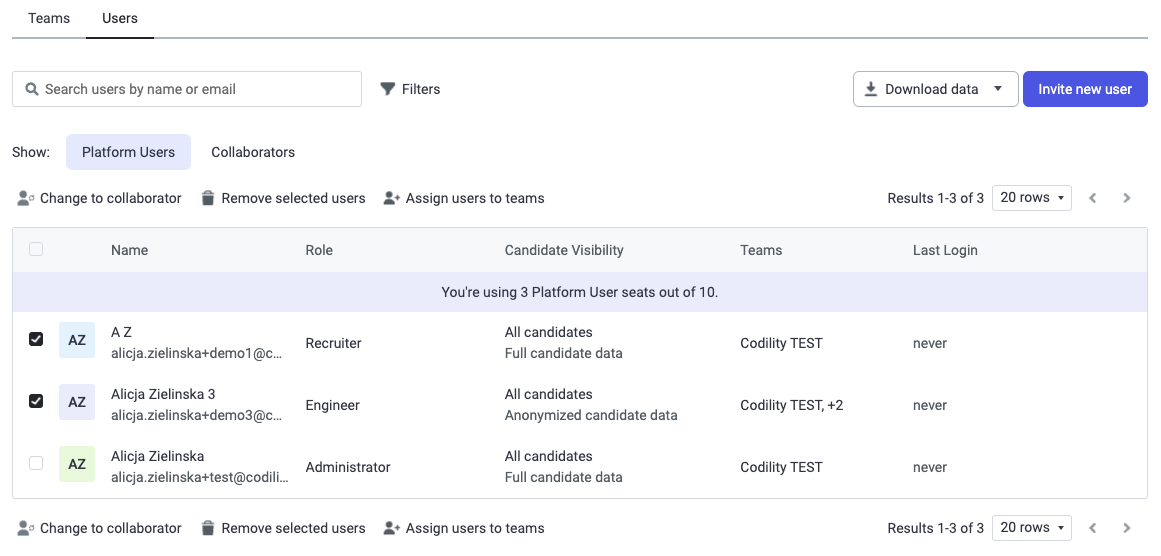
Task: Click top Remove selected users action
Action: [x=284, y=198]
